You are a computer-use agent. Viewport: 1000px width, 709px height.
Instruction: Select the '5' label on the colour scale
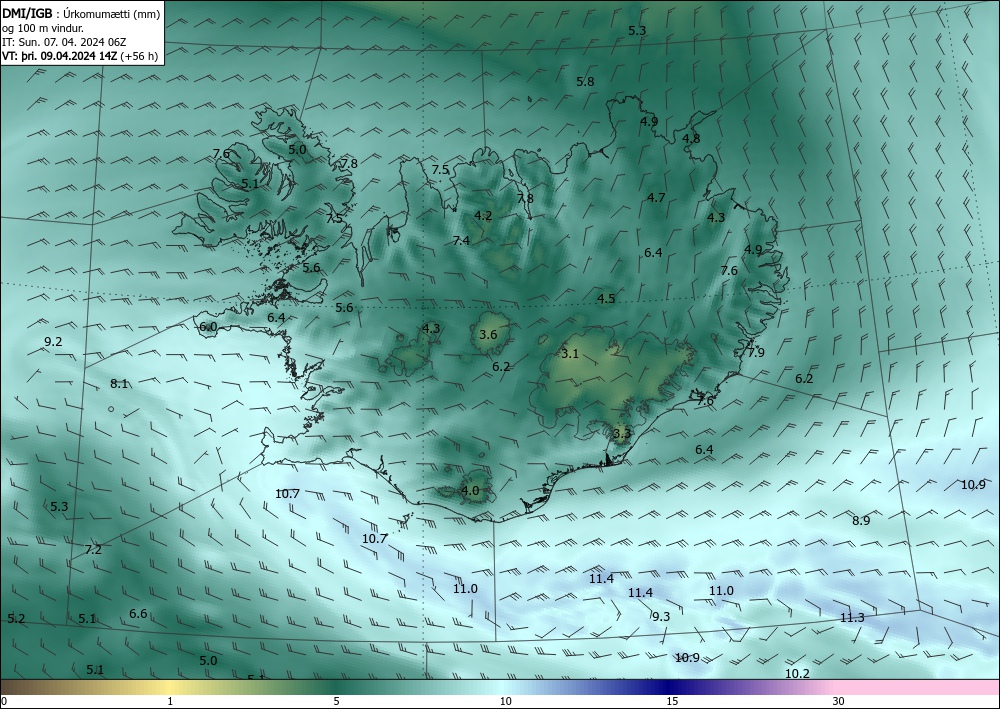pyautogui.click(x=336, y=702)
